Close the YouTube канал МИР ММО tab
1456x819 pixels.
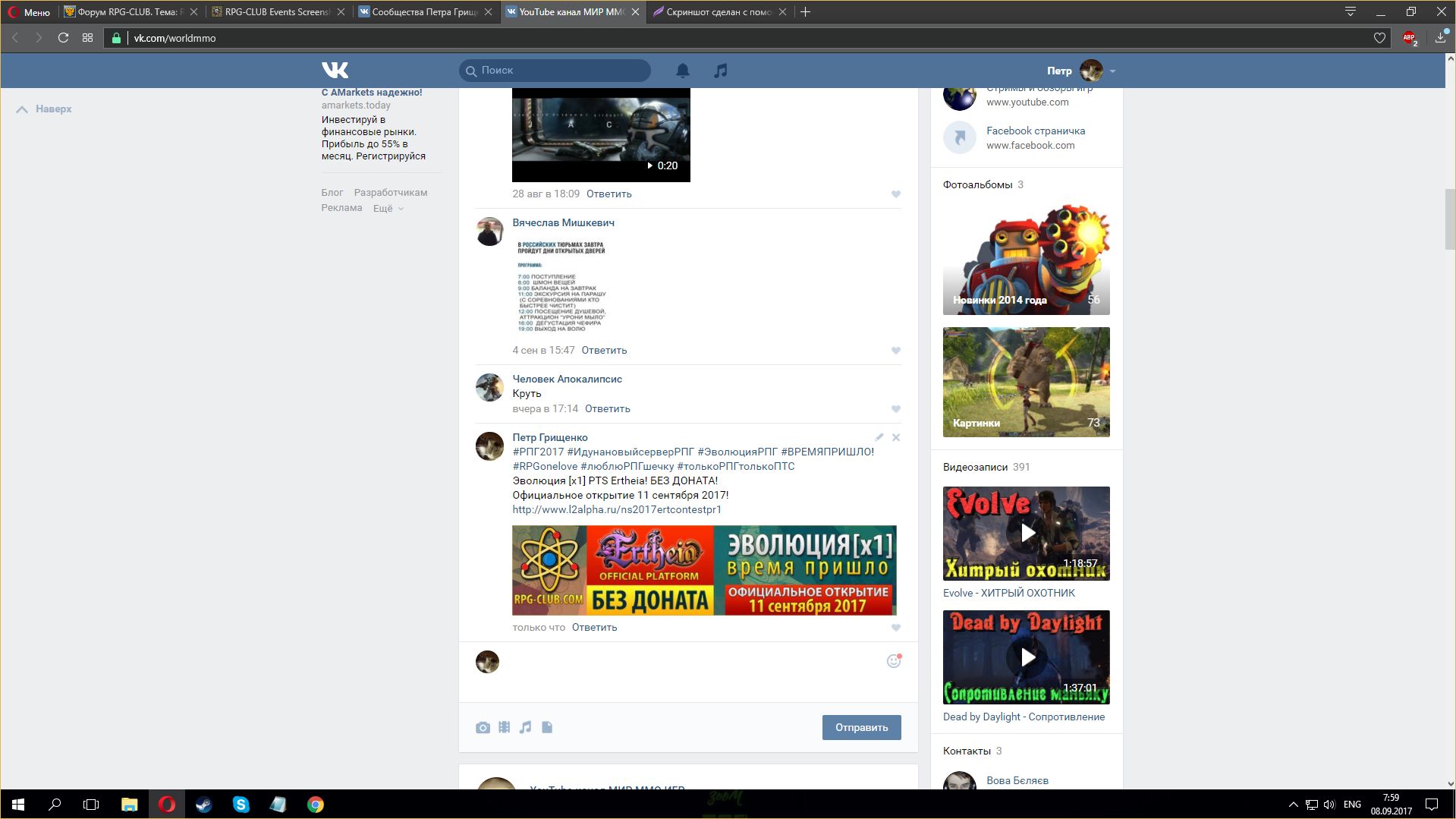click(636, 12)
